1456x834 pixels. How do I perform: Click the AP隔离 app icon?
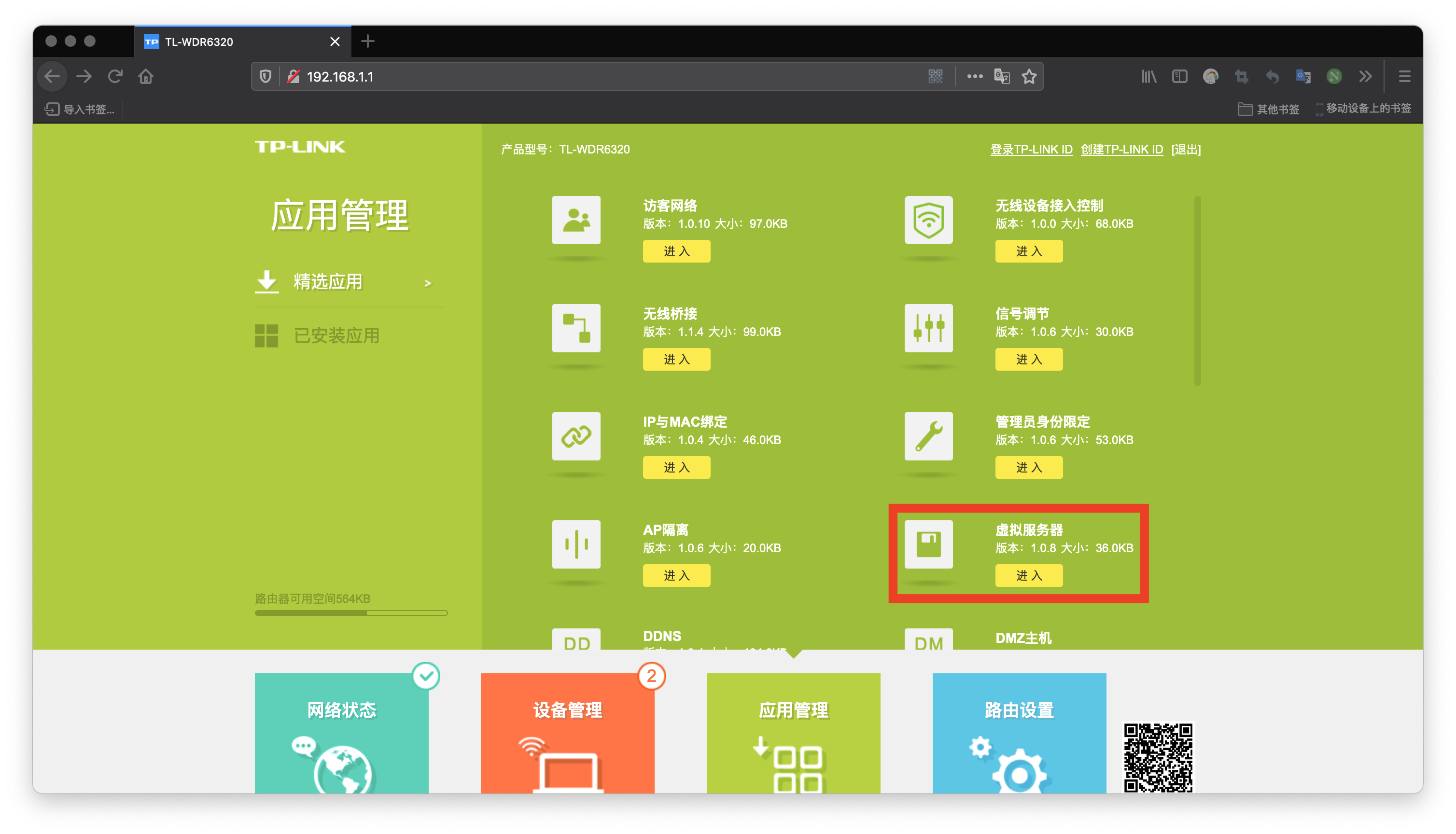tap(575, 544)
